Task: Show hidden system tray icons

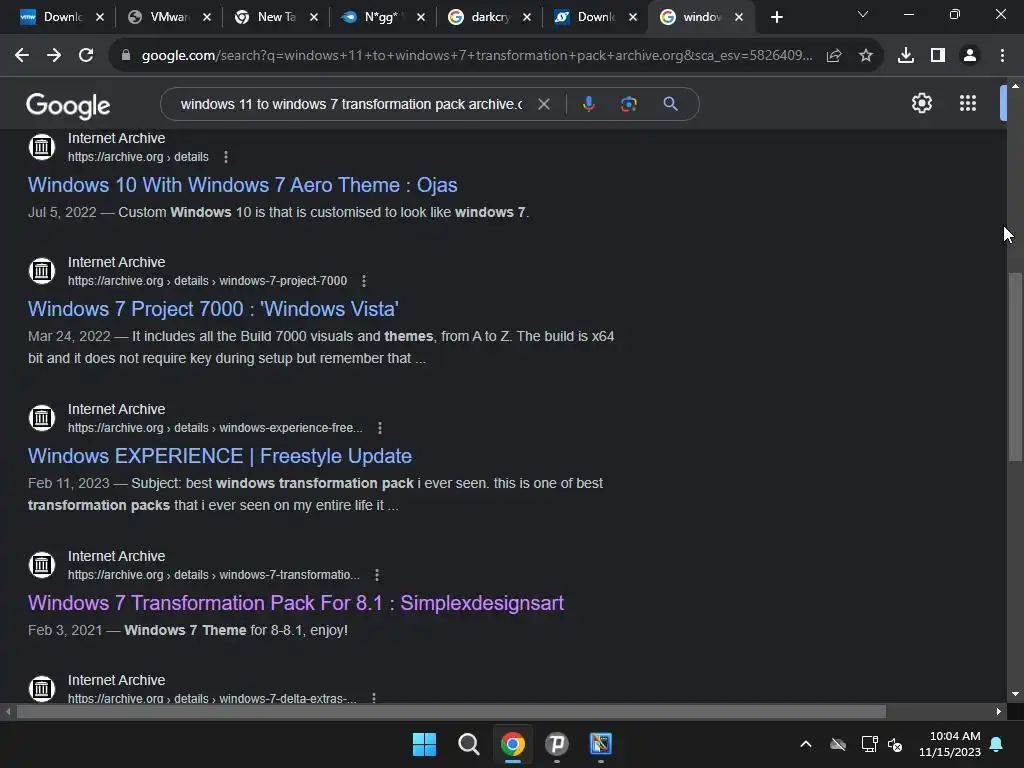Action: coord(806,744)
